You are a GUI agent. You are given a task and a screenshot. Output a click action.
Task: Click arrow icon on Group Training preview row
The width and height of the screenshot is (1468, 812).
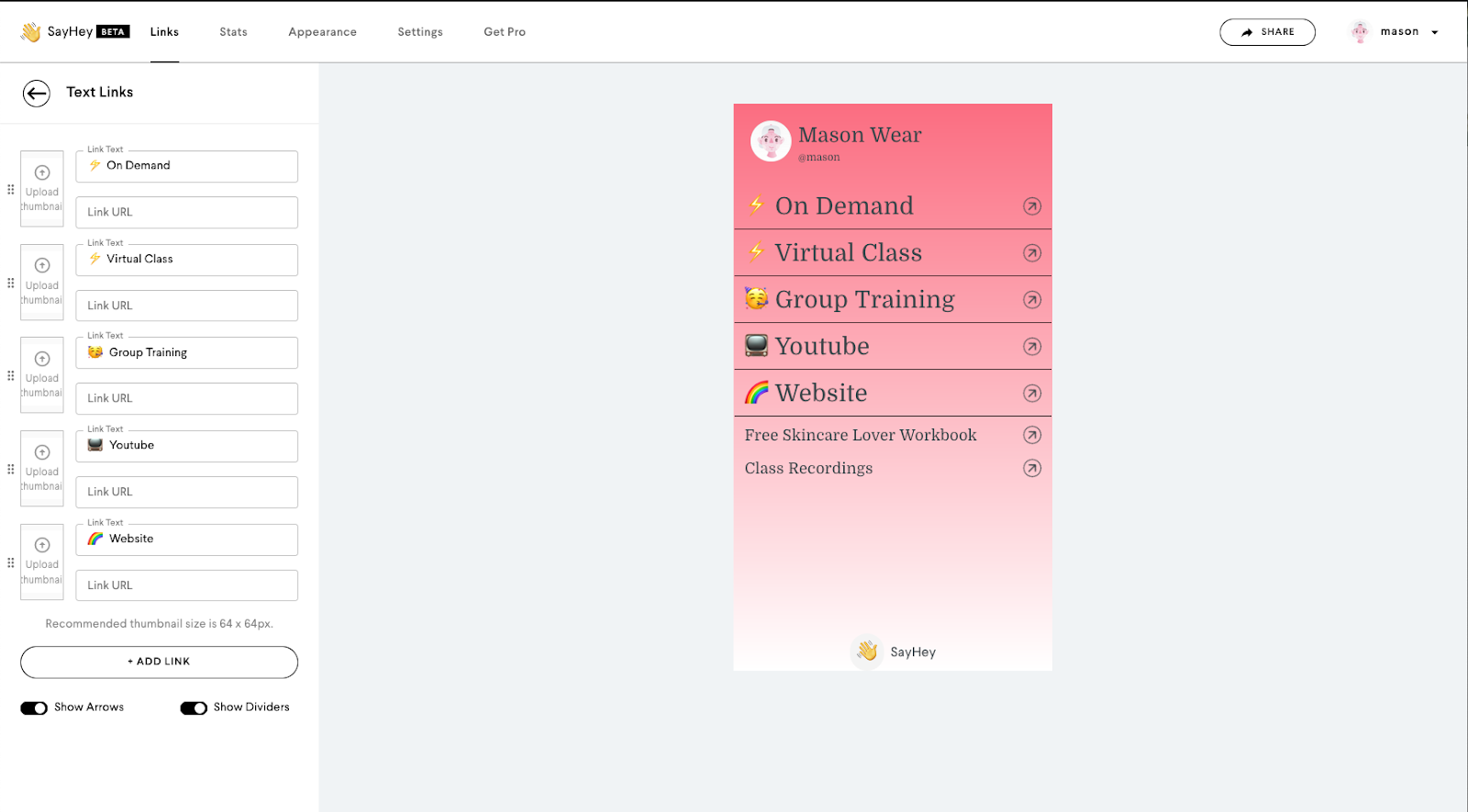click(x=1032, y=300)
